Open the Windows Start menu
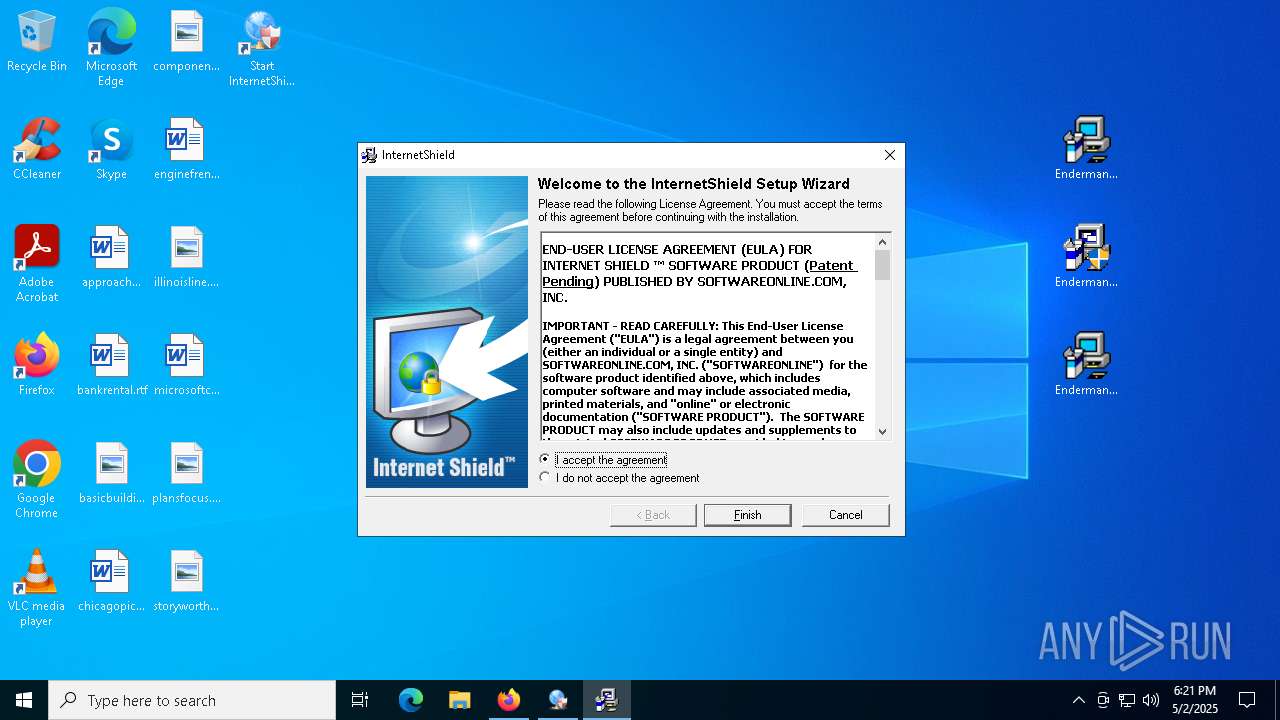The image size is (1280, 720). coord(24,700)
